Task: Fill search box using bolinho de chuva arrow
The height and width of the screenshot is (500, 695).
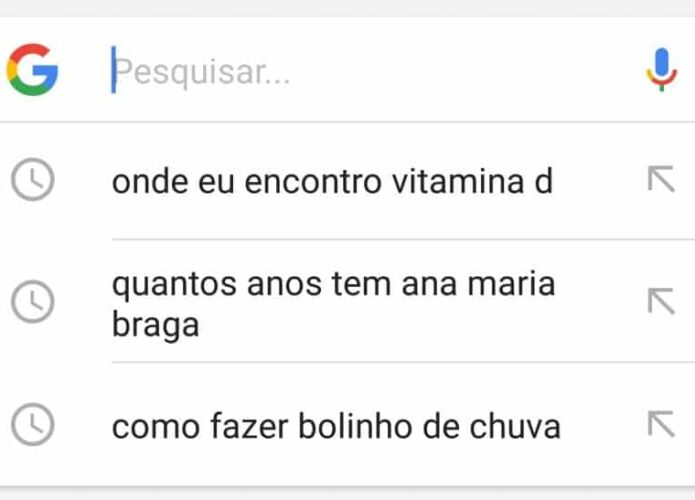Action: click(x=661, y=424)
